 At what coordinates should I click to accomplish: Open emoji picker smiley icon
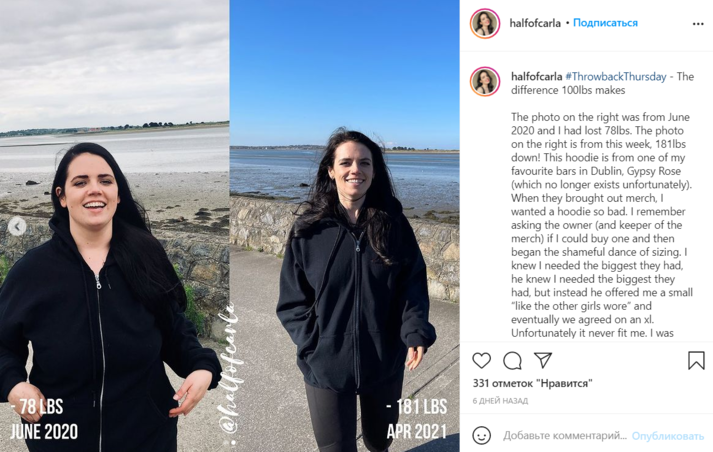click(x=482, y=435)
